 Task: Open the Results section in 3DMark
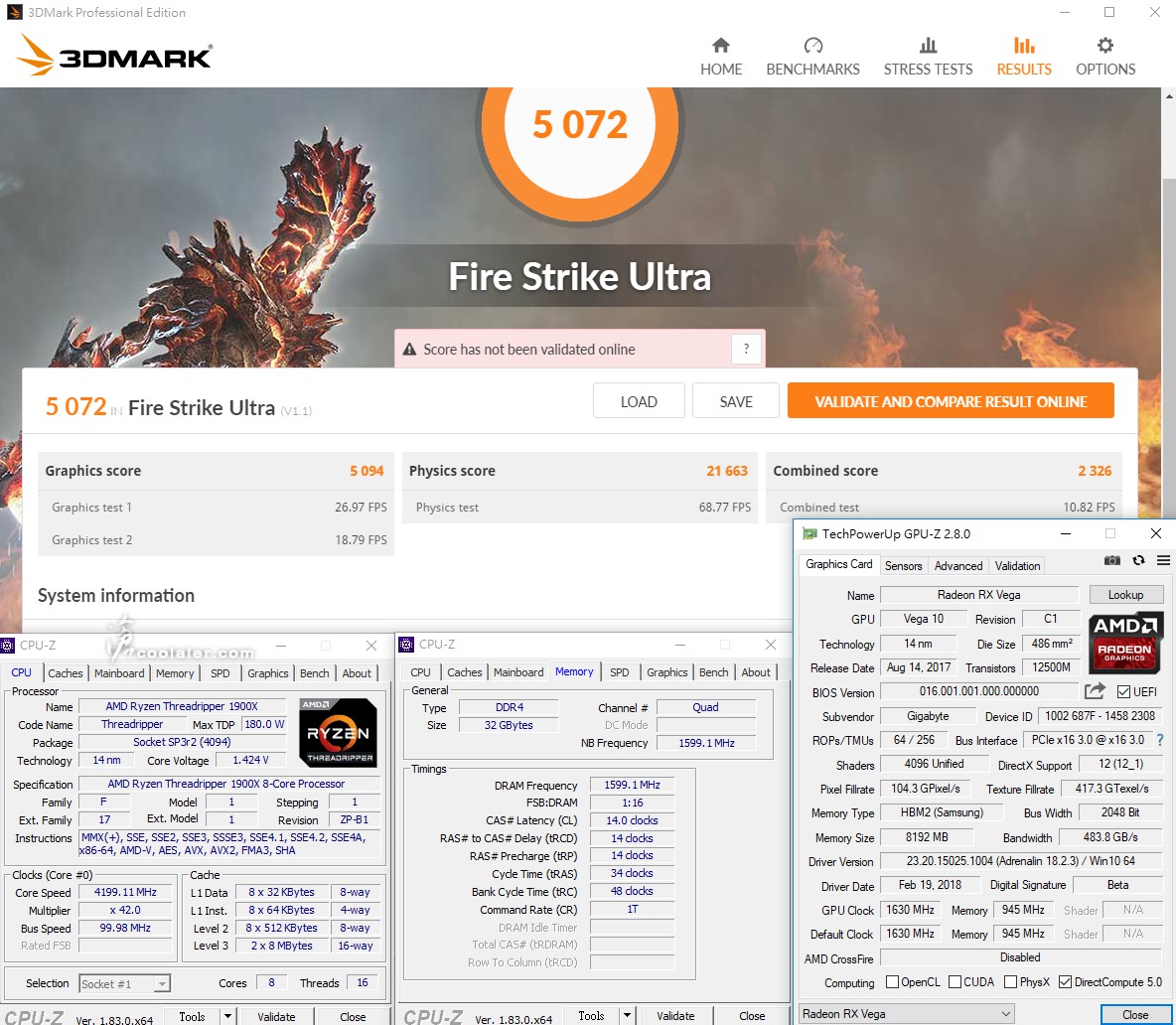[x=1024, y=57]
